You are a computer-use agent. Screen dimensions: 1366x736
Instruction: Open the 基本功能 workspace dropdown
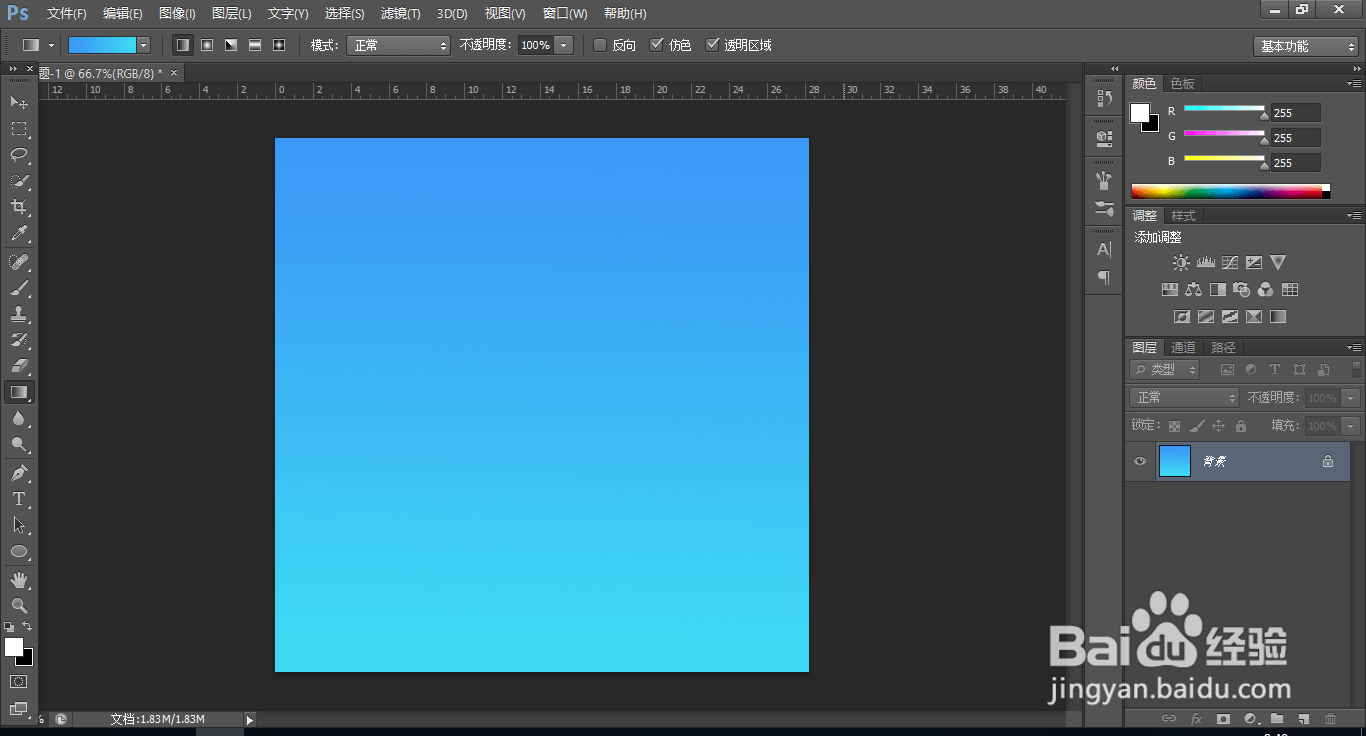pyautogui.click(x=1305, y=46)
